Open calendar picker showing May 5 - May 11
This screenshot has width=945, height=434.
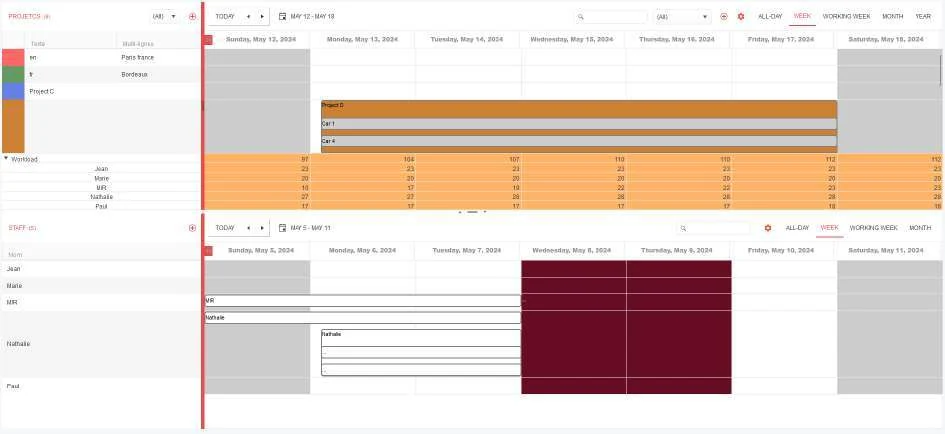point(305,228)
